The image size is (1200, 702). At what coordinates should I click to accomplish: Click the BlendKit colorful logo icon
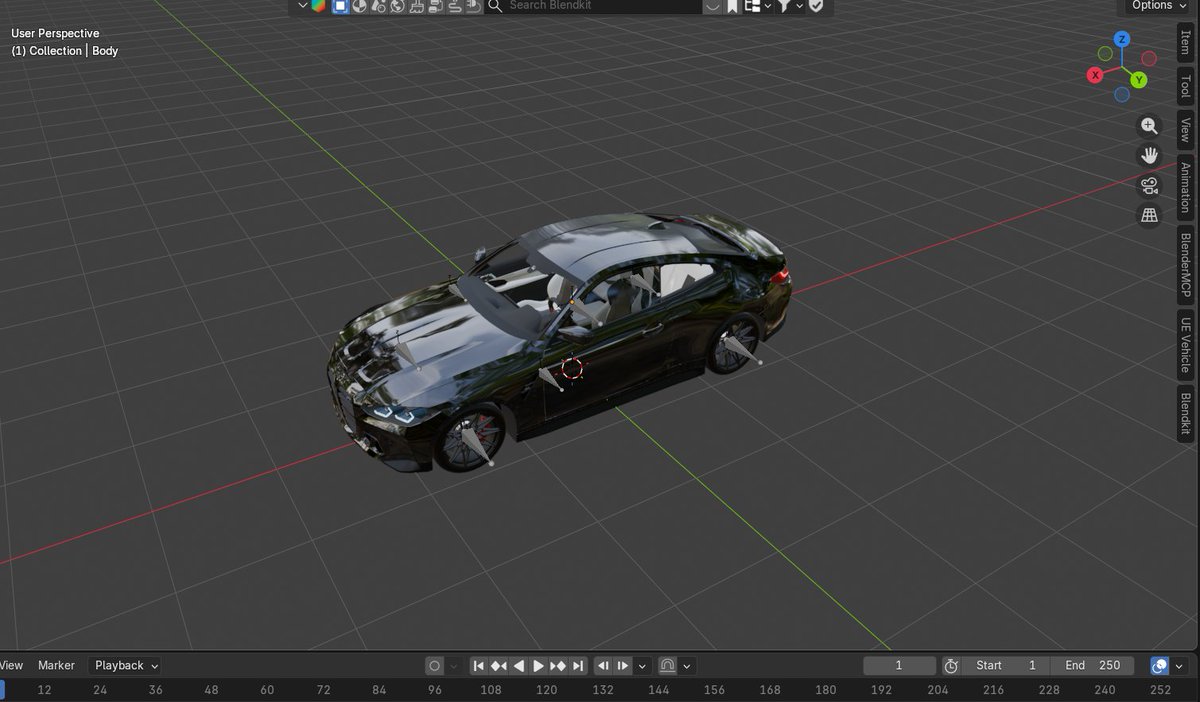[319, 6]
